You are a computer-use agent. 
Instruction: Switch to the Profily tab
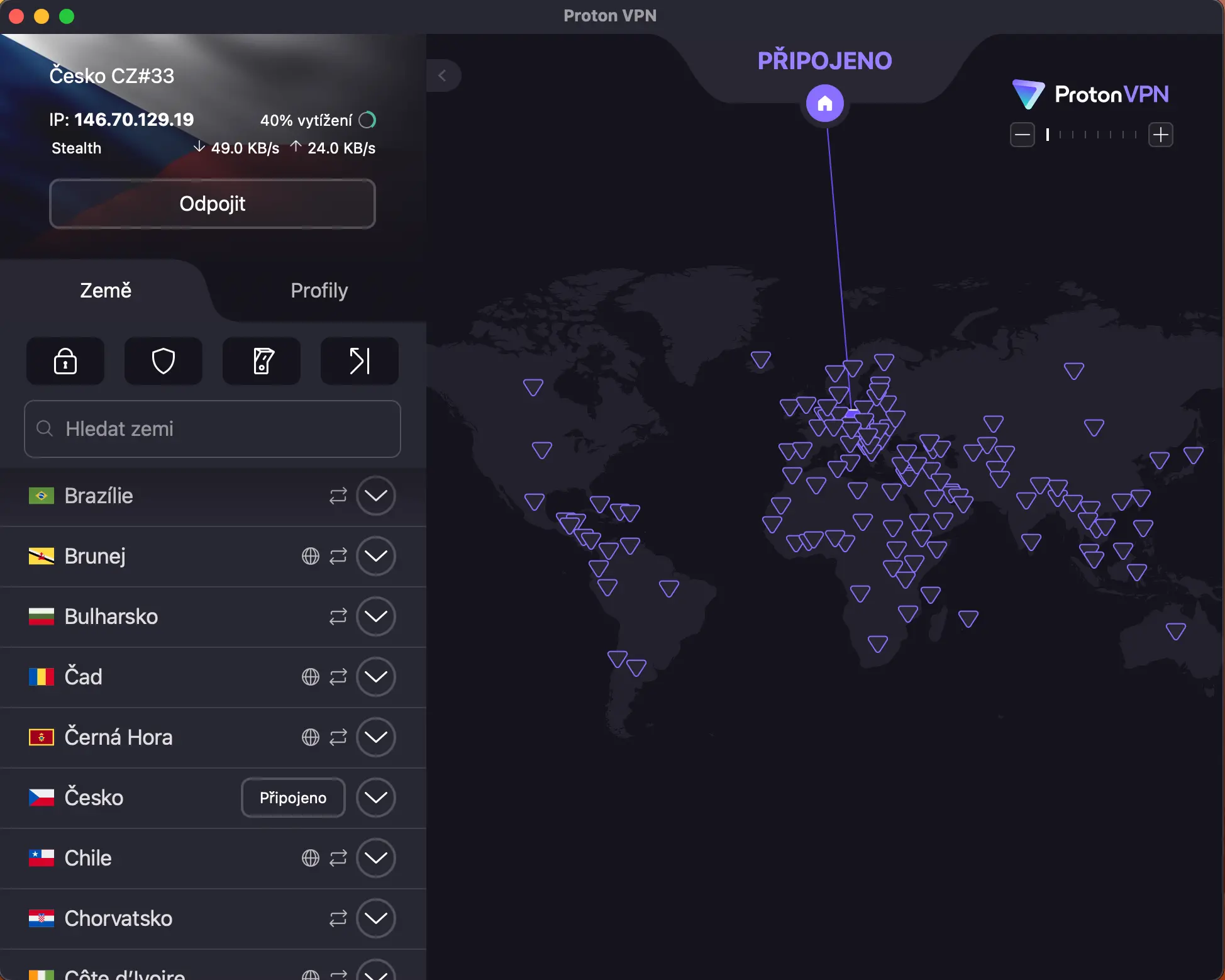[x=319, y=291]
